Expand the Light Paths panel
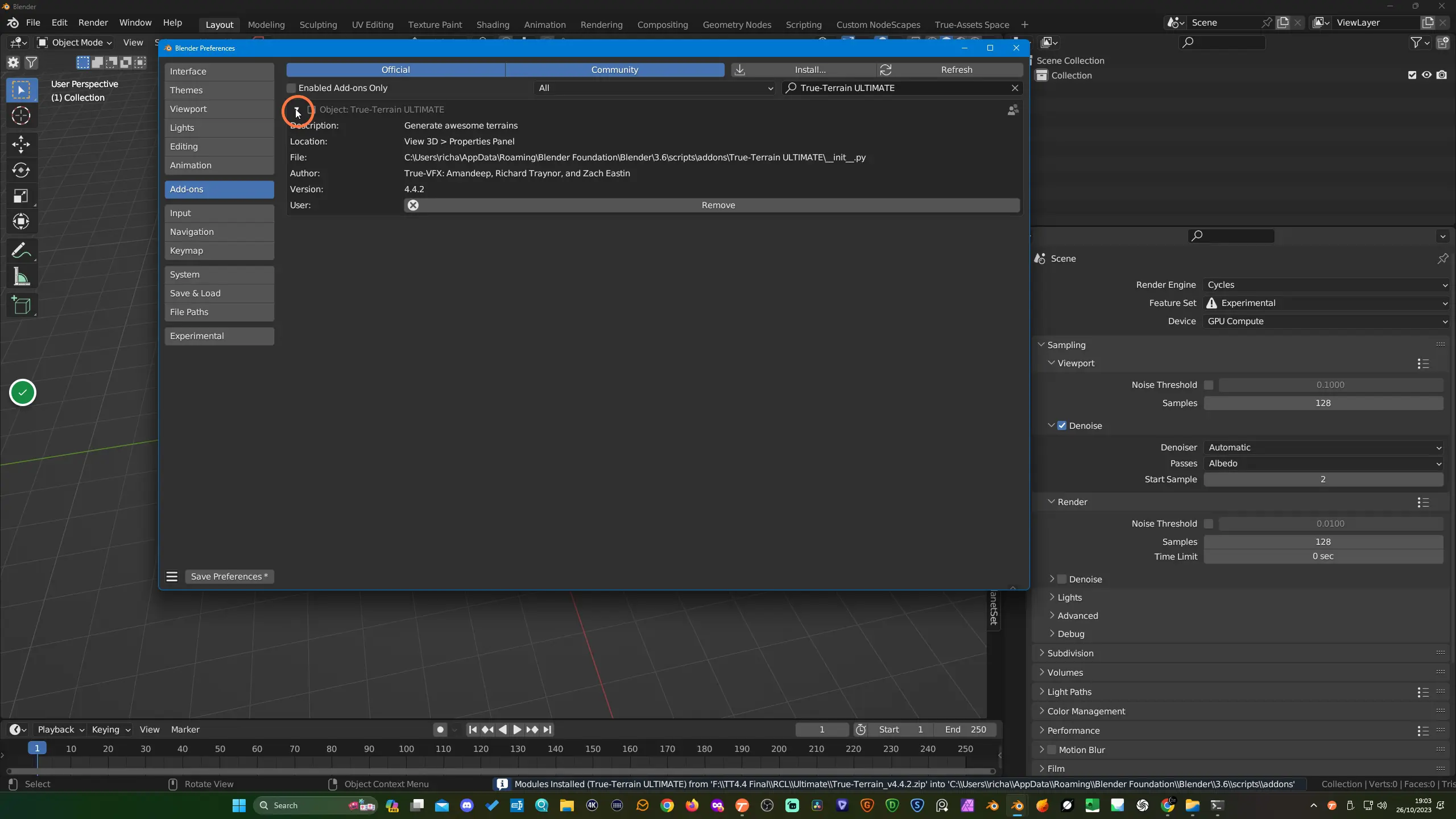This screenshot has width=1456, height=819. 1069,692
